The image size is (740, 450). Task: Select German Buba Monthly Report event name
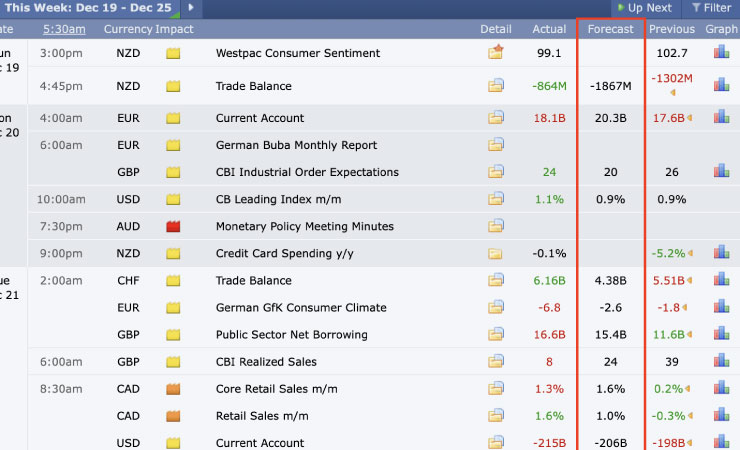(x=296, y=145)
